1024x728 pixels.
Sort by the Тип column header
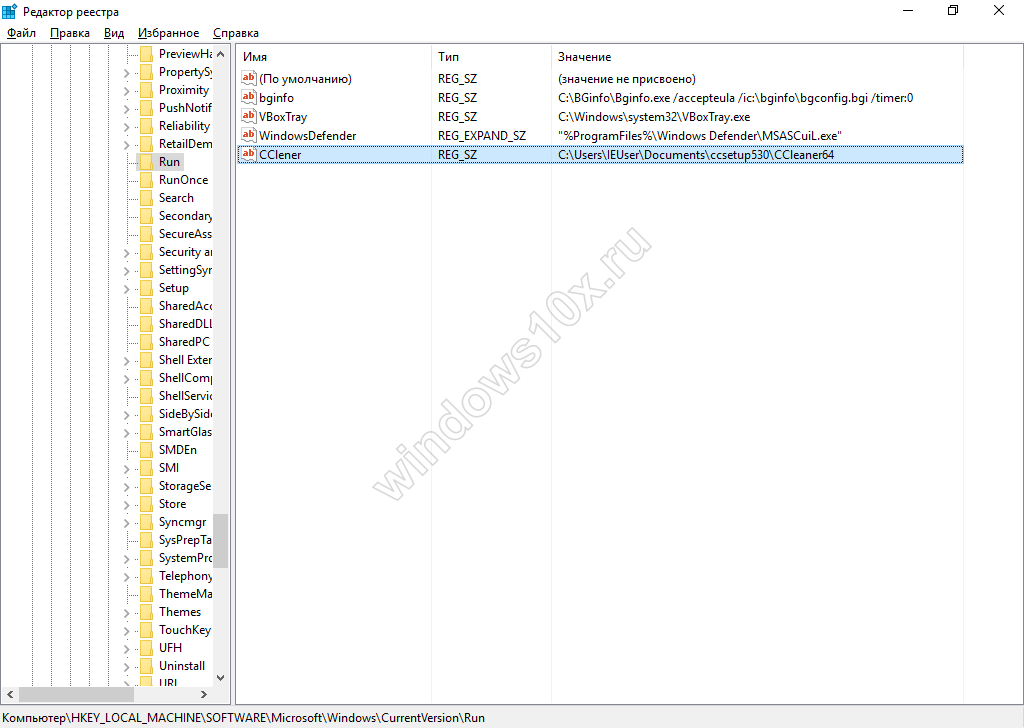click(491, 57)
